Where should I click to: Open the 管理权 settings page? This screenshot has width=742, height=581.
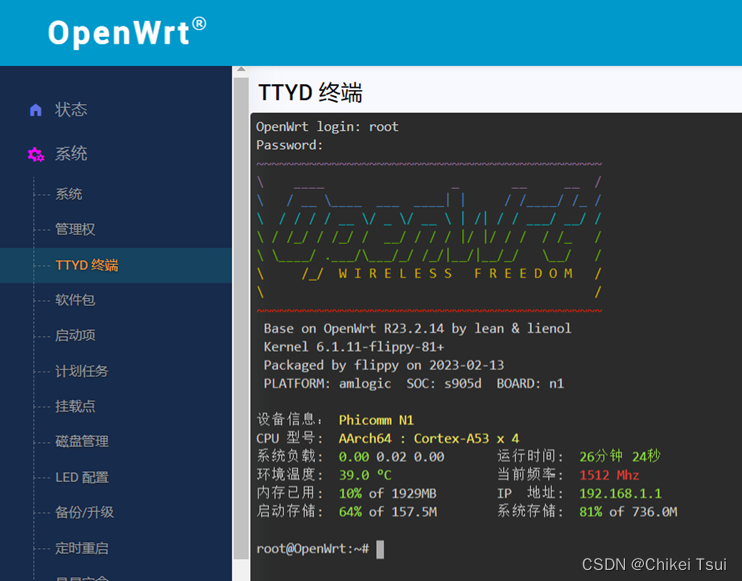tap(75, 229)
